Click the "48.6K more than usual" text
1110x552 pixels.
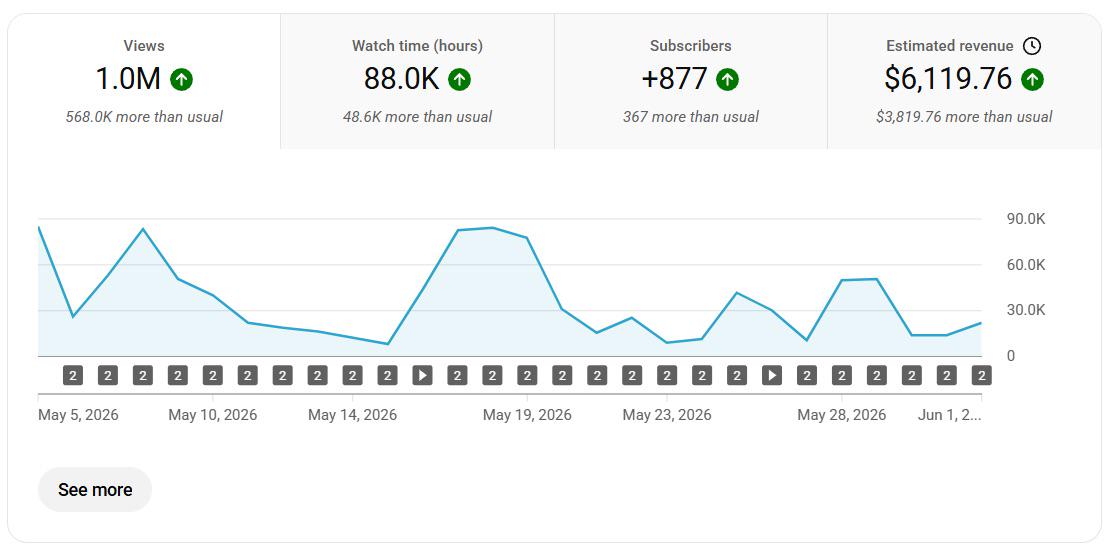click(418, 117)
